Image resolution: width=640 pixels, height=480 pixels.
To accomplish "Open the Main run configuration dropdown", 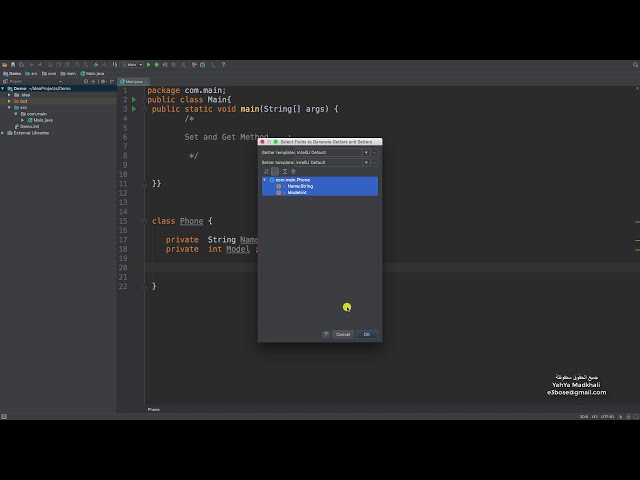I will click(132, 64).
